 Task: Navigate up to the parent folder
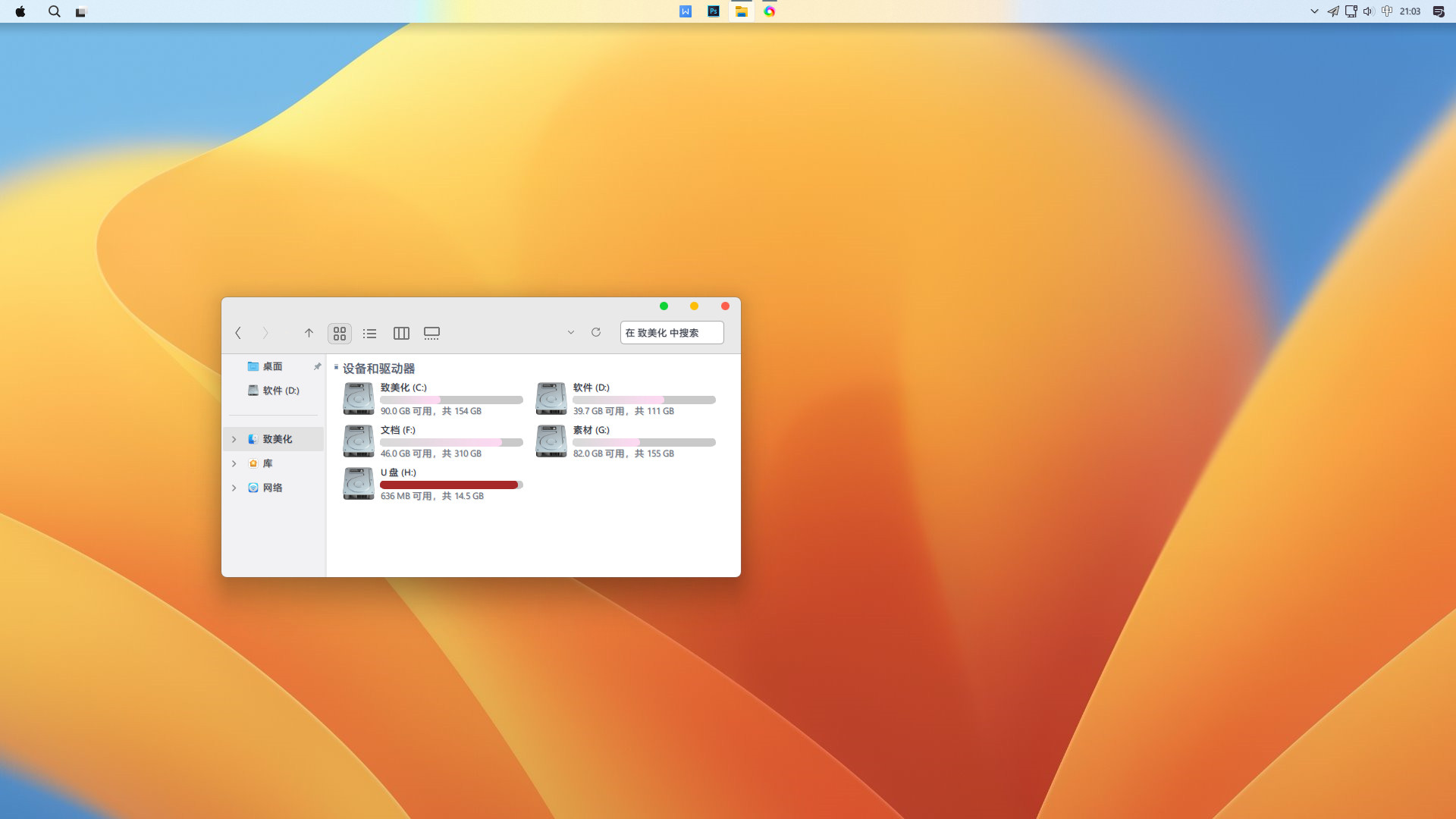click(309, 333)
